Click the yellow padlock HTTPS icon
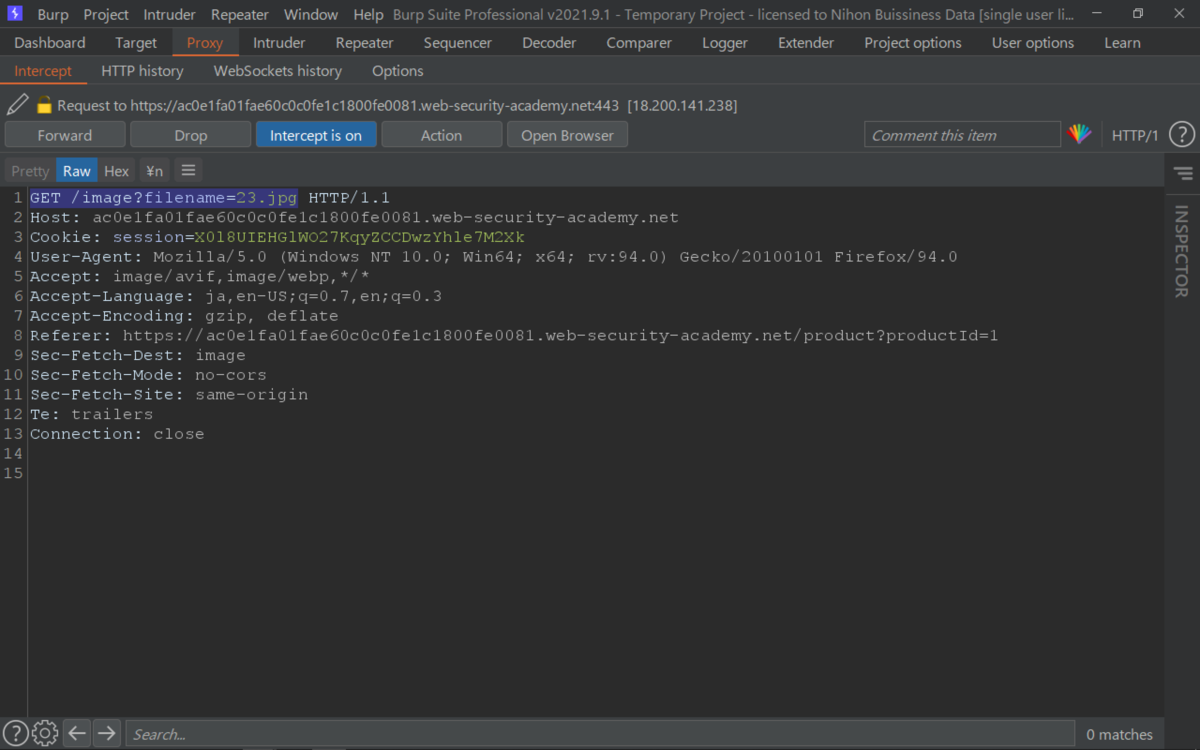 [x=44, y=105]
